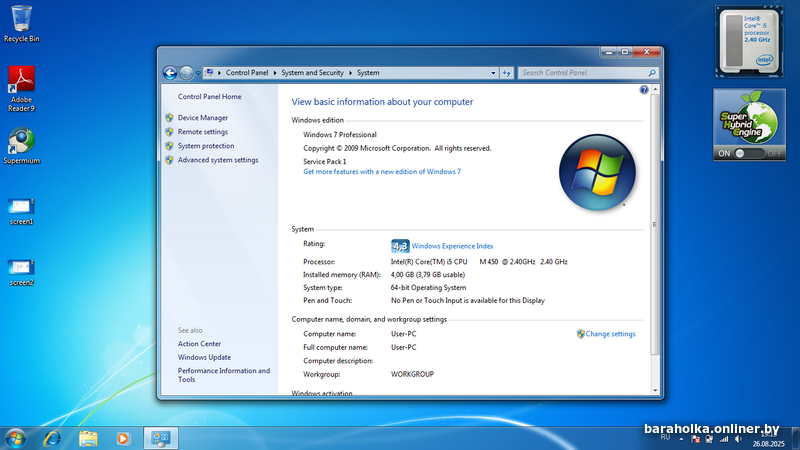Click WORKGROUP value text

coord(412,374)
